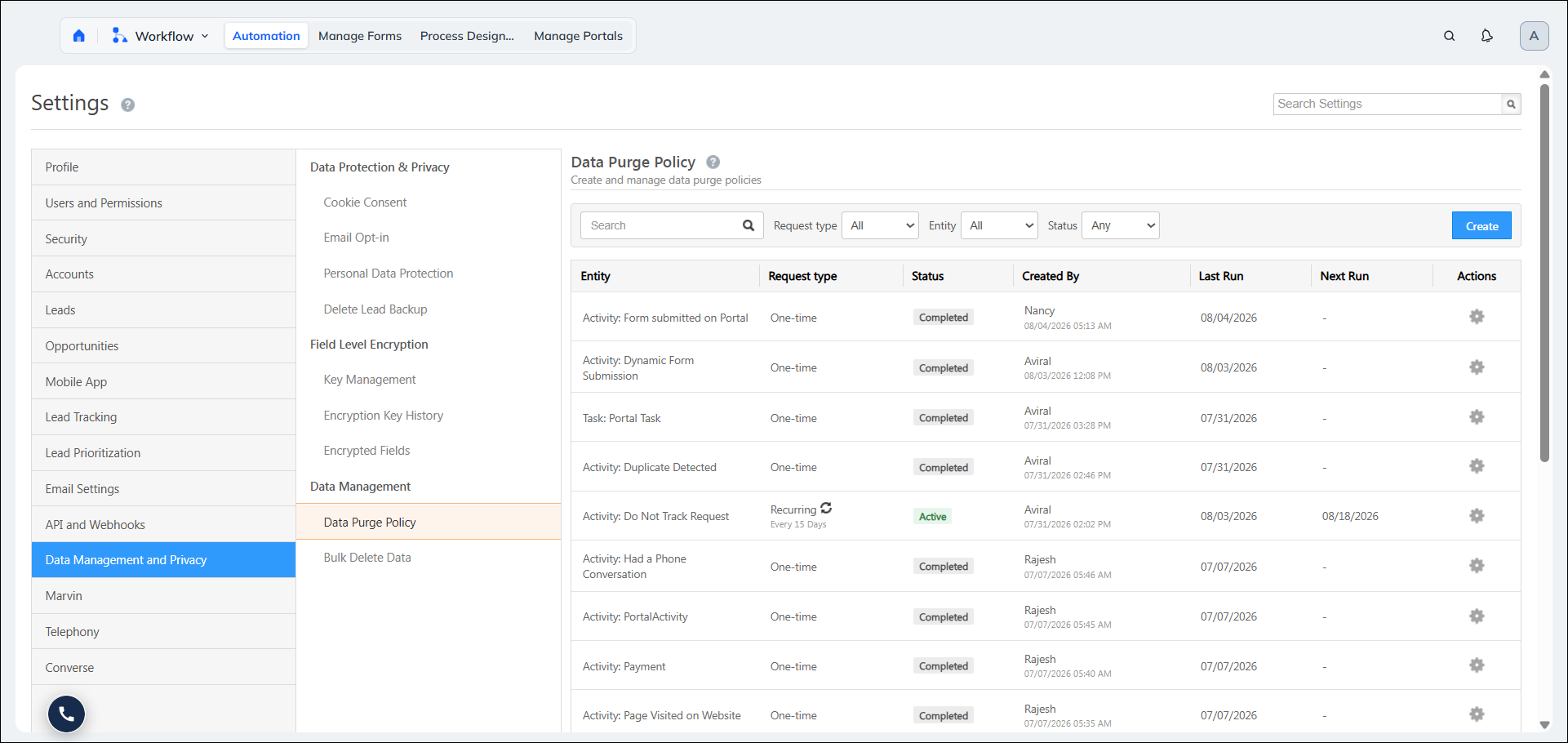
Task: Open the Request type dropdown
Action: coord(880,225)
